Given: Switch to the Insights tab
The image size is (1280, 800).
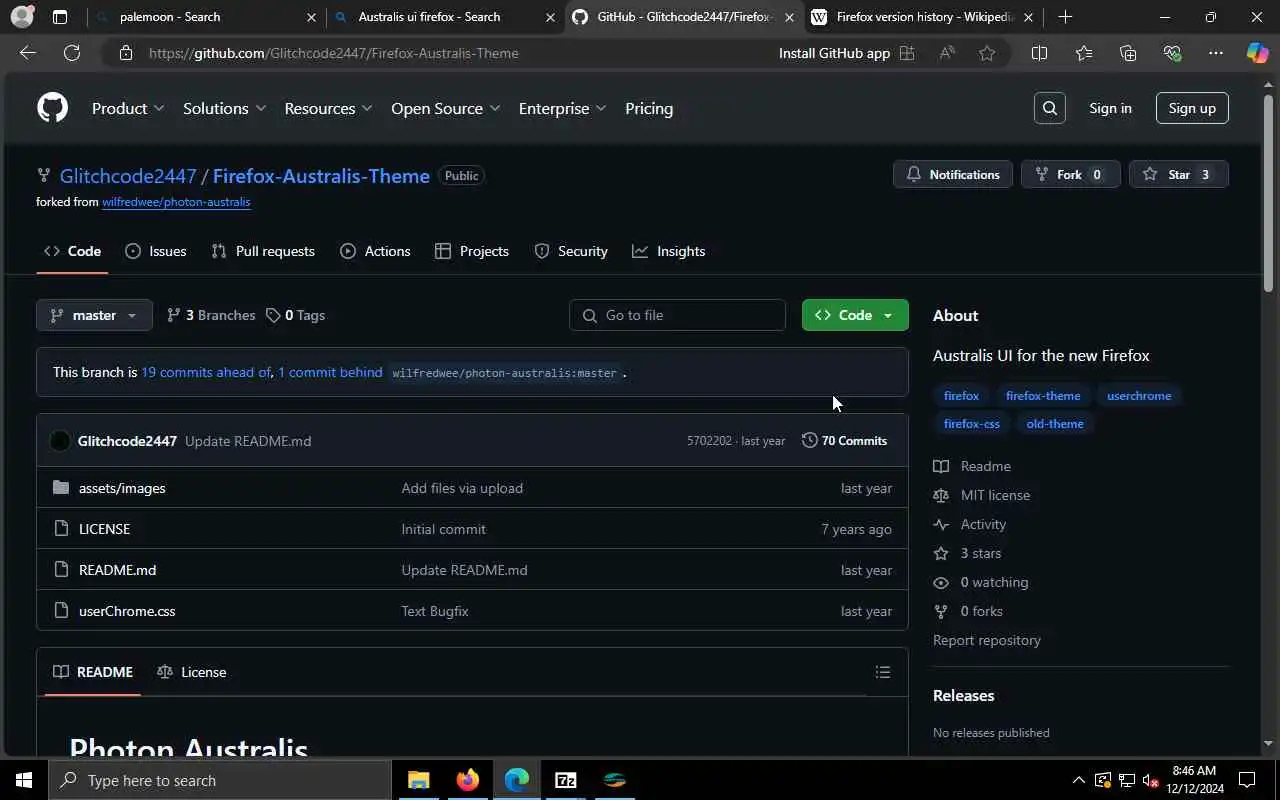Looking at the screenshot, I should [x=669, y=251].
